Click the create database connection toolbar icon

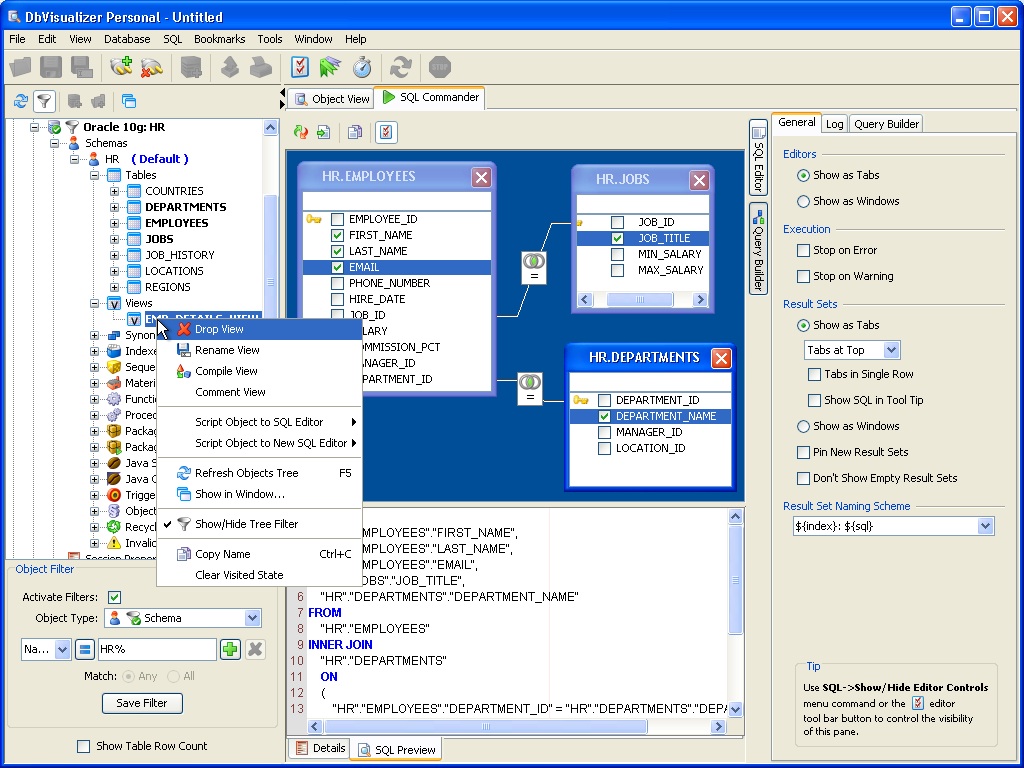click(x=121, y=67)
